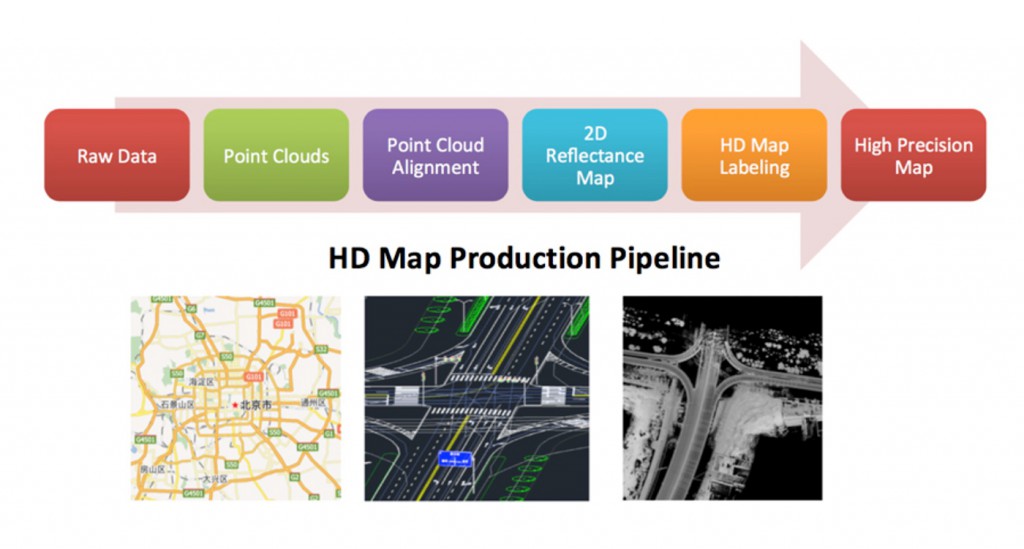Click the 通州区 district label

click(x=315, y=402)
